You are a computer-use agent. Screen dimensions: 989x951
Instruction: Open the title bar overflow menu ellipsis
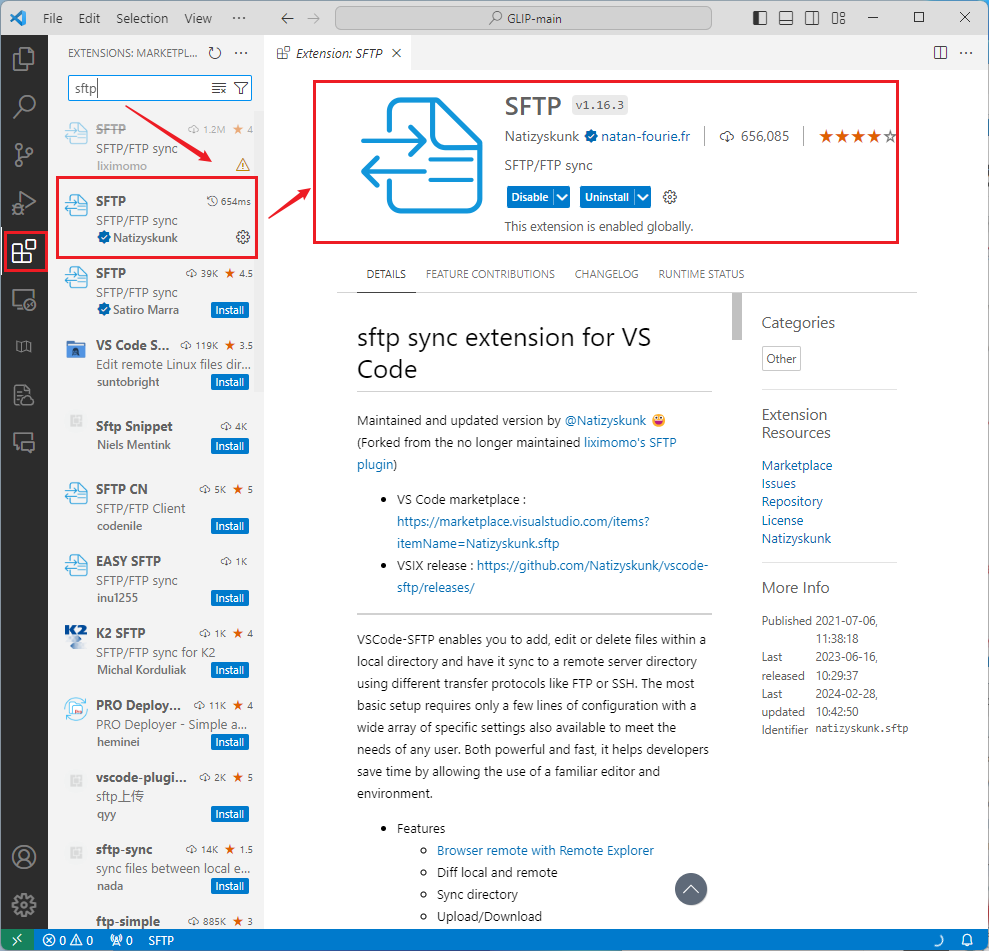(x=239, y=18)
